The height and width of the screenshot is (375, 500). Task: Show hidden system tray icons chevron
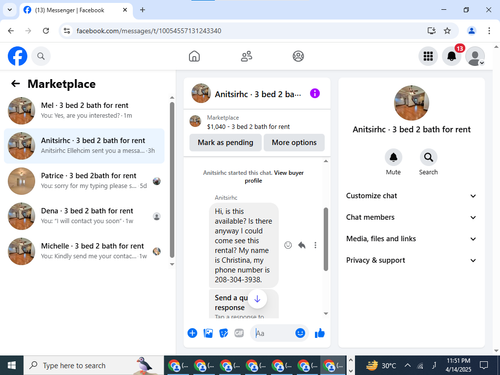pos(407,365)
